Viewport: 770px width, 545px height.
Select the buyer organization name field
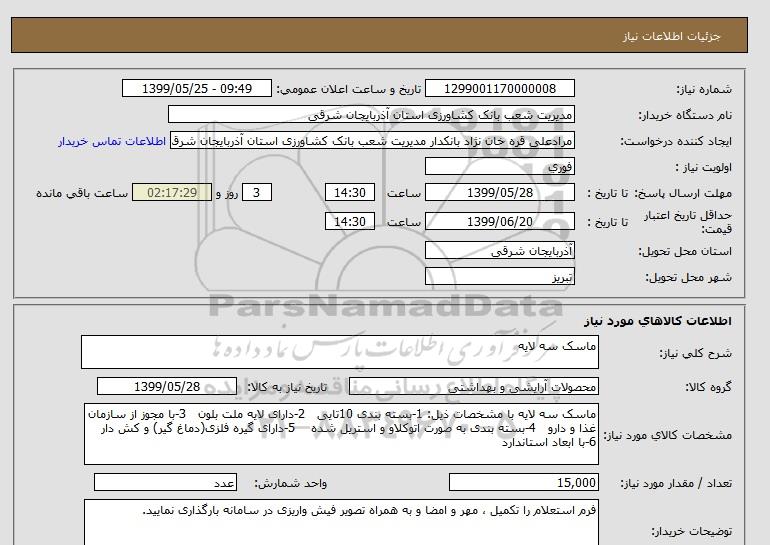[x=371, y=114]
